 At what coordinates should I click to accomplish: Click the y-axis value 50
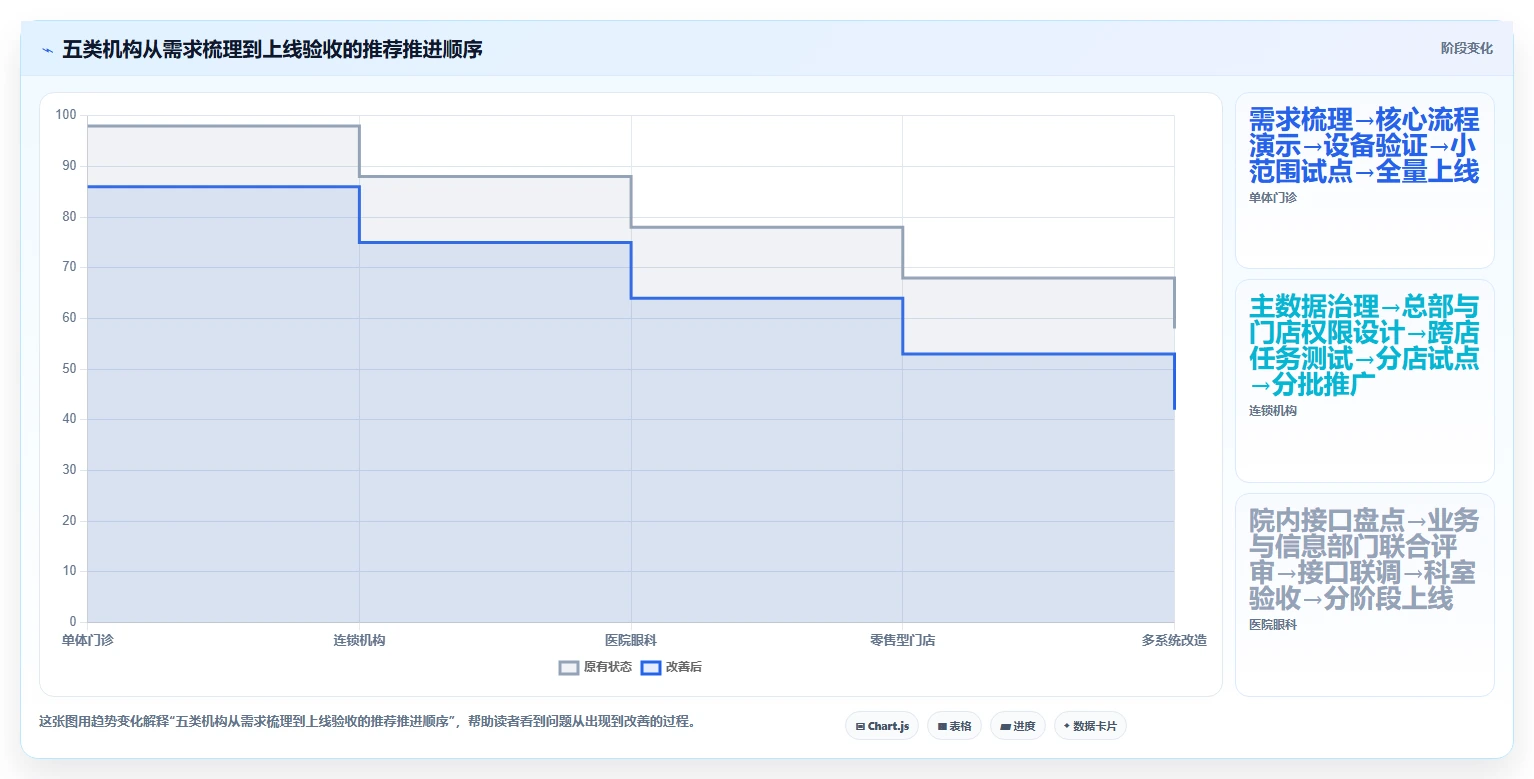pos(69,369)
